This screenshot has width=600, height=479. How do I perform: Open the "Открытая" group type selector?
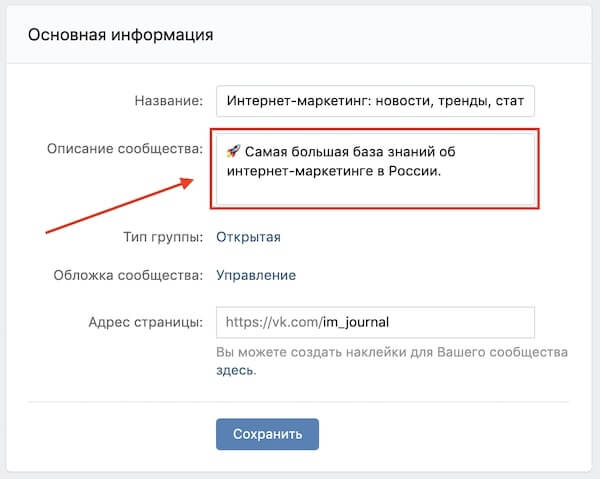(249, 237)
